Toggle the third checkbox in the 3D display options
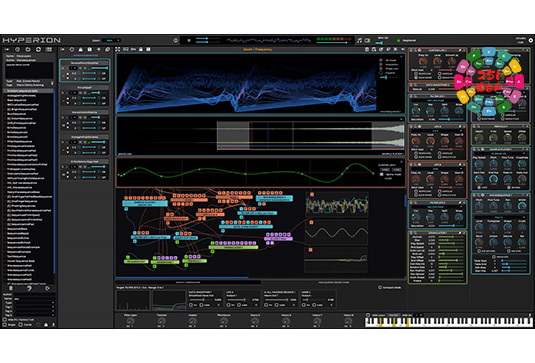Image resolution: width=535 pixels, height=363 pixels. pyautogui.click(x=381, y=69)
